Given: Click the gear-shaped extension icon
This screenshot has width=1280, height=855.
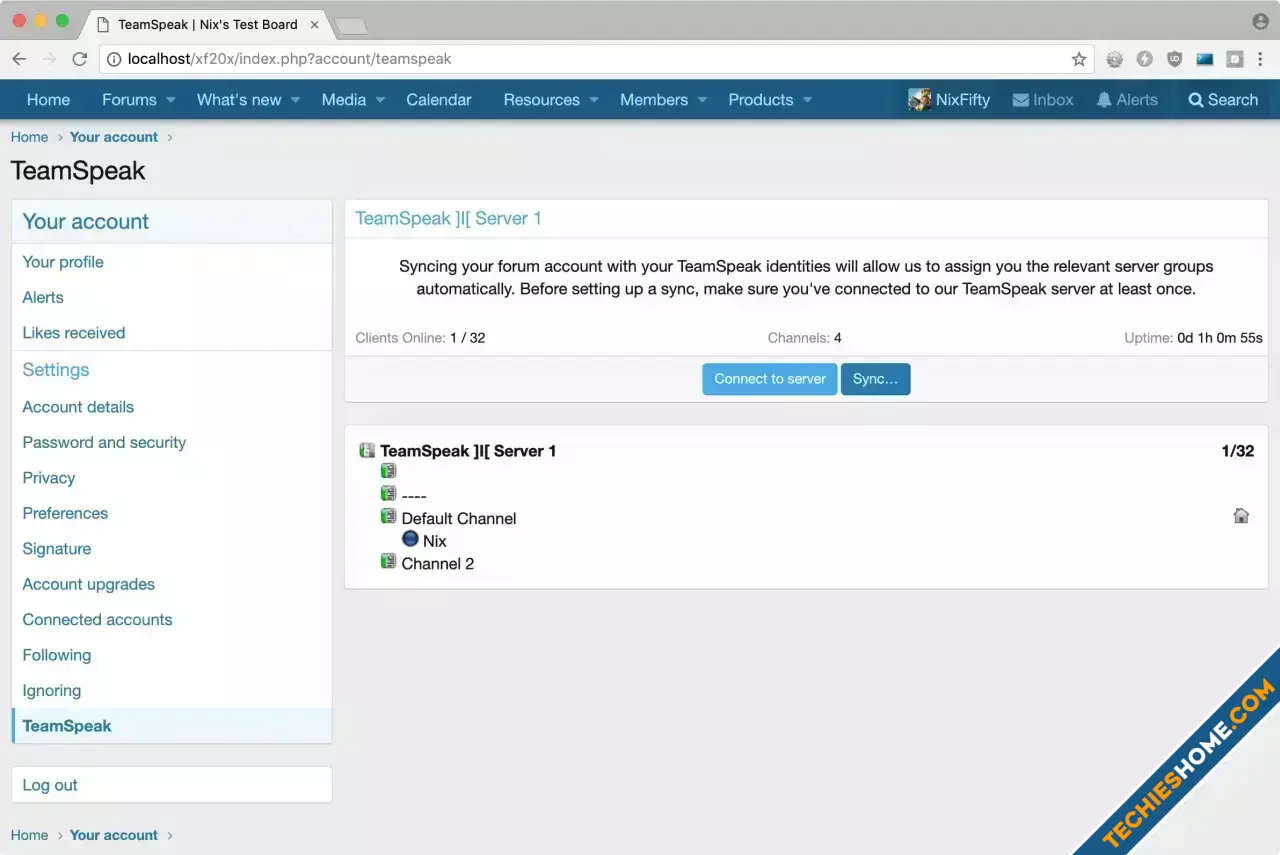Looking at the screenshot, I should coord(1115,59).
